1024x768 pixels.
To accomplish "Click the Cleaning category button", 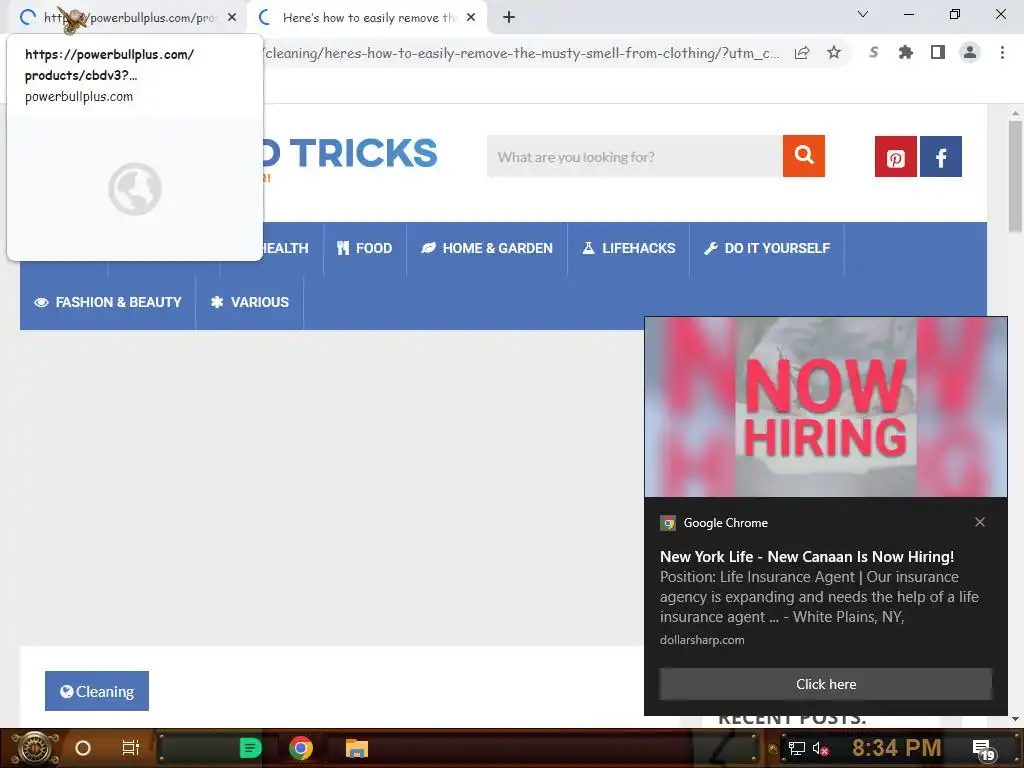I will pos(97,691).
